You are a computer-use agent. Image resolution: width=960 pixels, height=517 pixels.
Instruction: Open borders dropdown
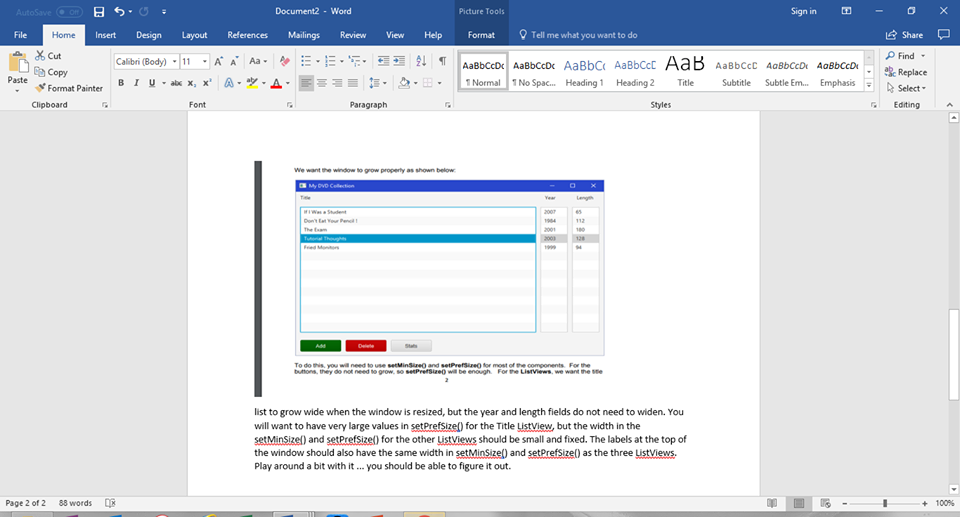440,83
